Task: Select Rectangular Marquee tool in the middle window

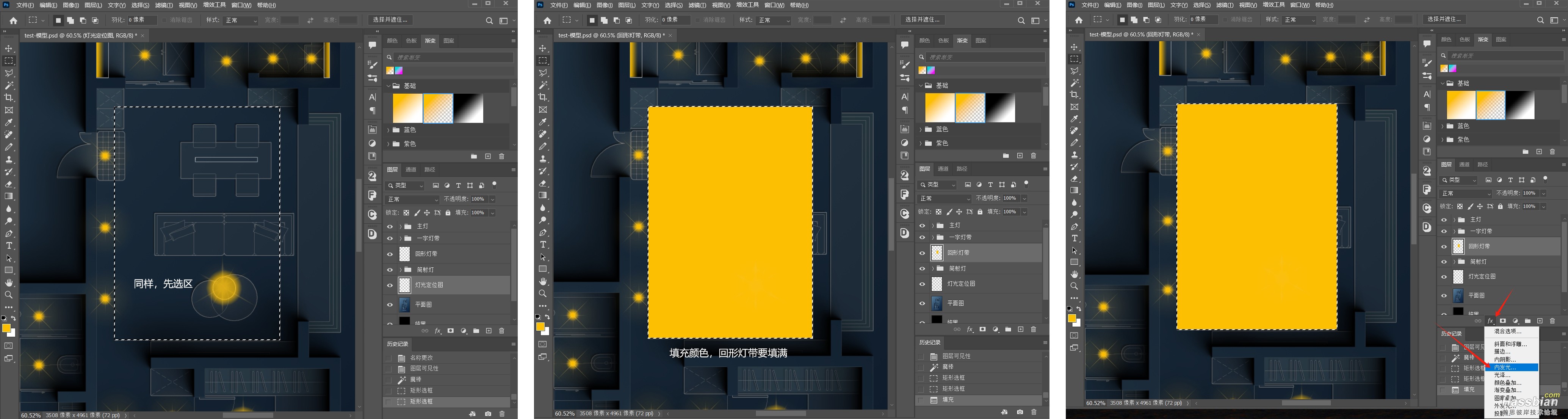Action: coord(543,60)
